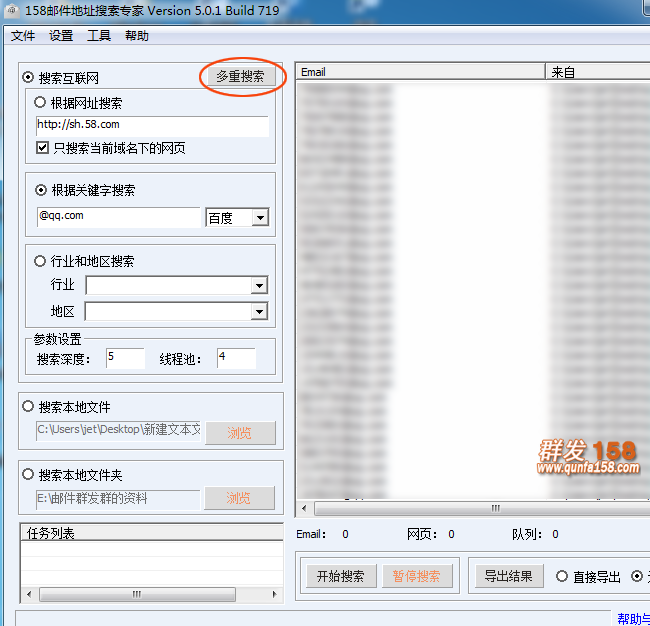Select the 搜索互联网 radio button

pos(28,77)
